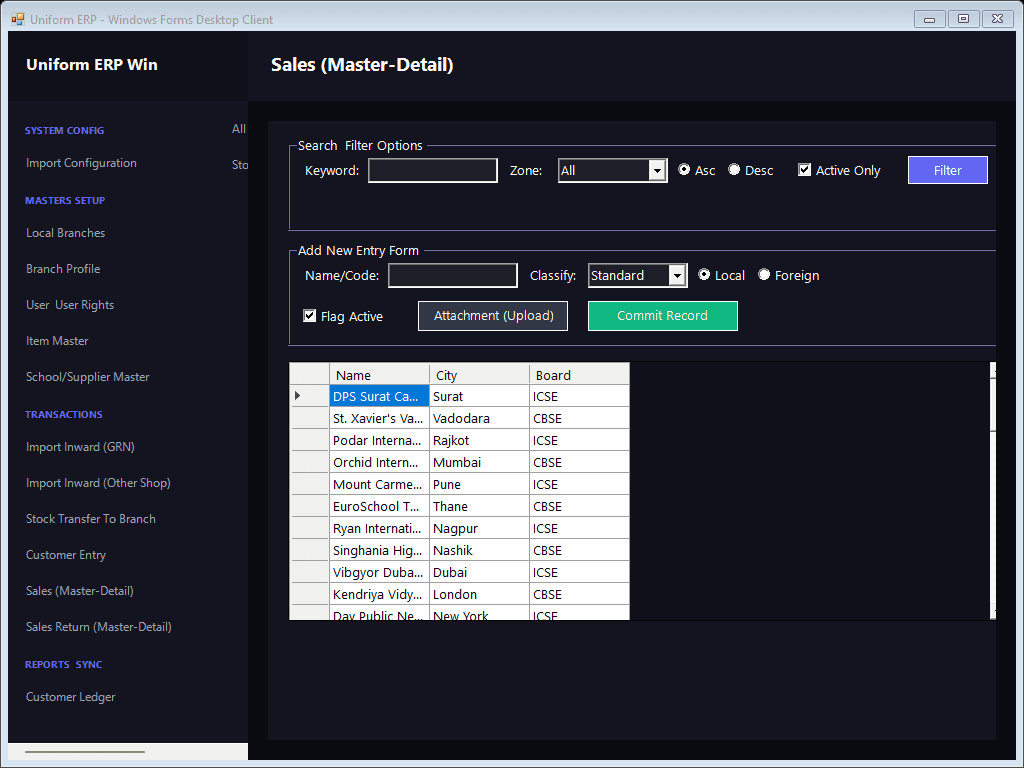Click the Filter button
This screenshot has width=1024, height=768.
point(948,170)
